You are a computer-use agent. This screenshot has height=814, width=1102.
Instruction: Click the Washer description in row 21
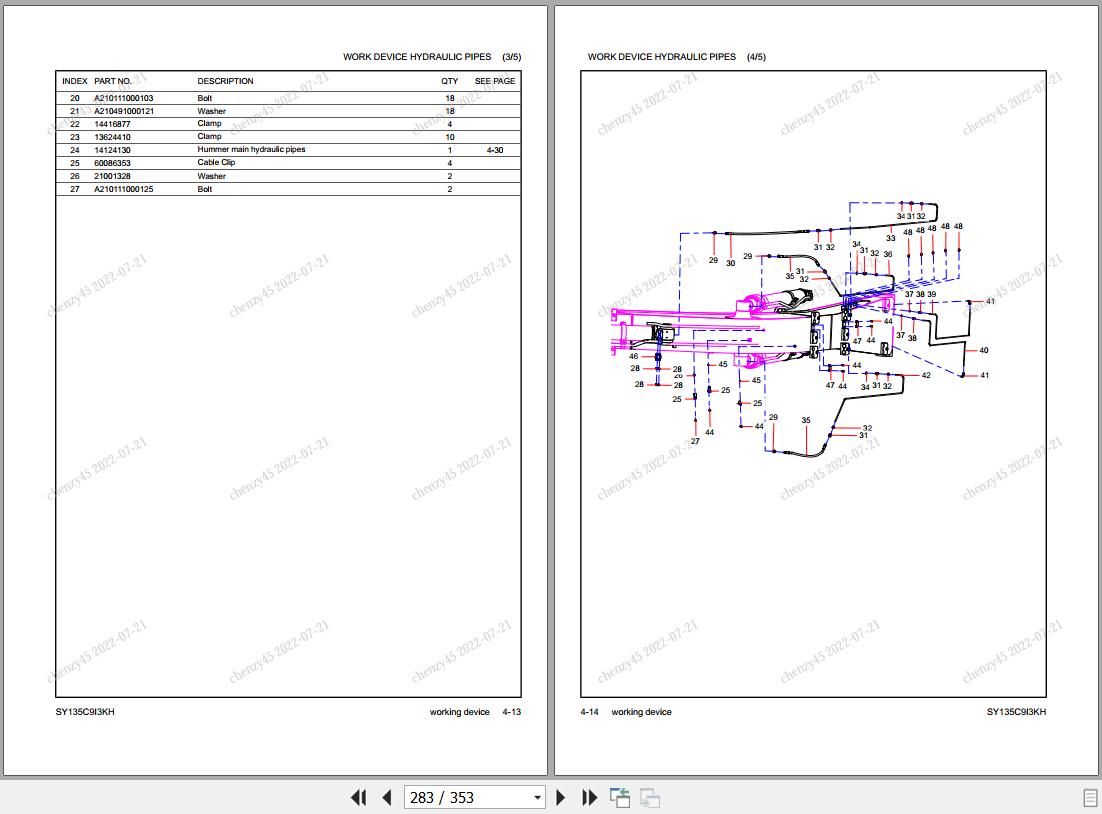(212, 111)
